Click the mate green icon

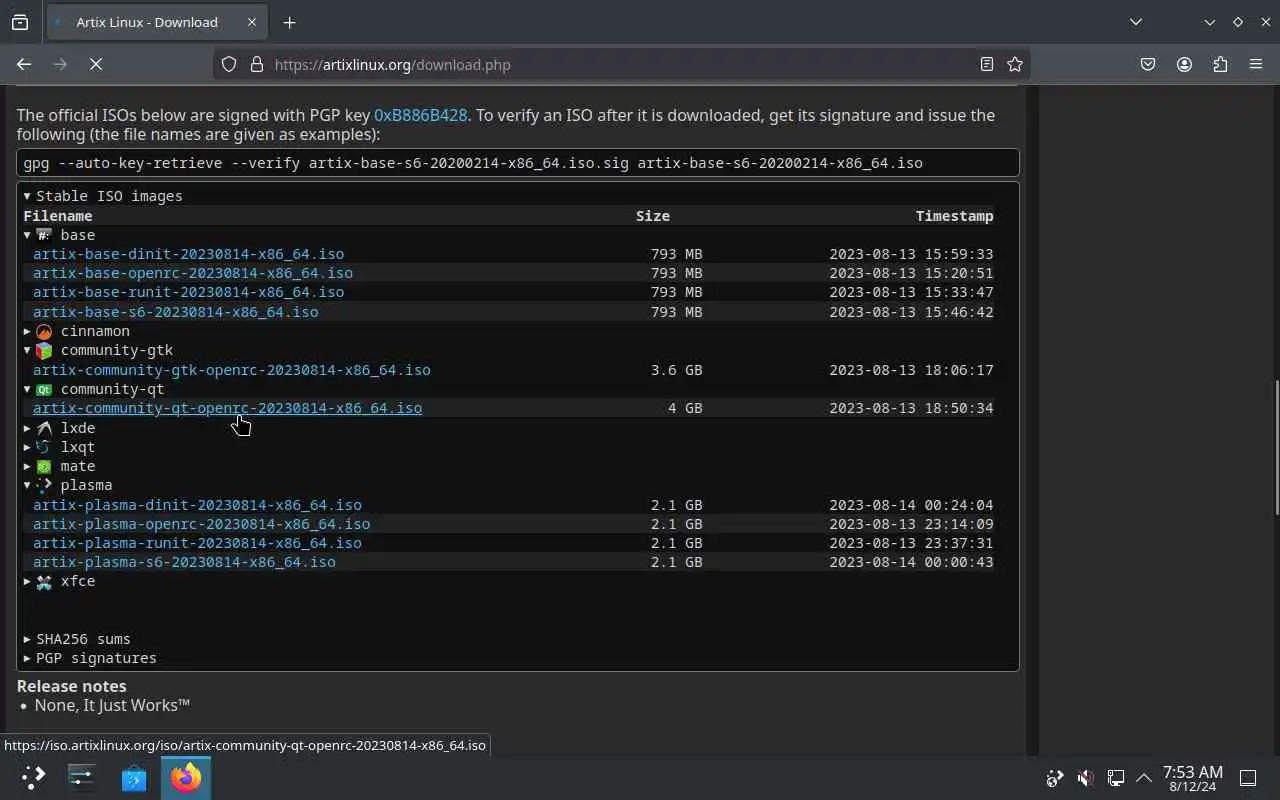click(44, 466)
